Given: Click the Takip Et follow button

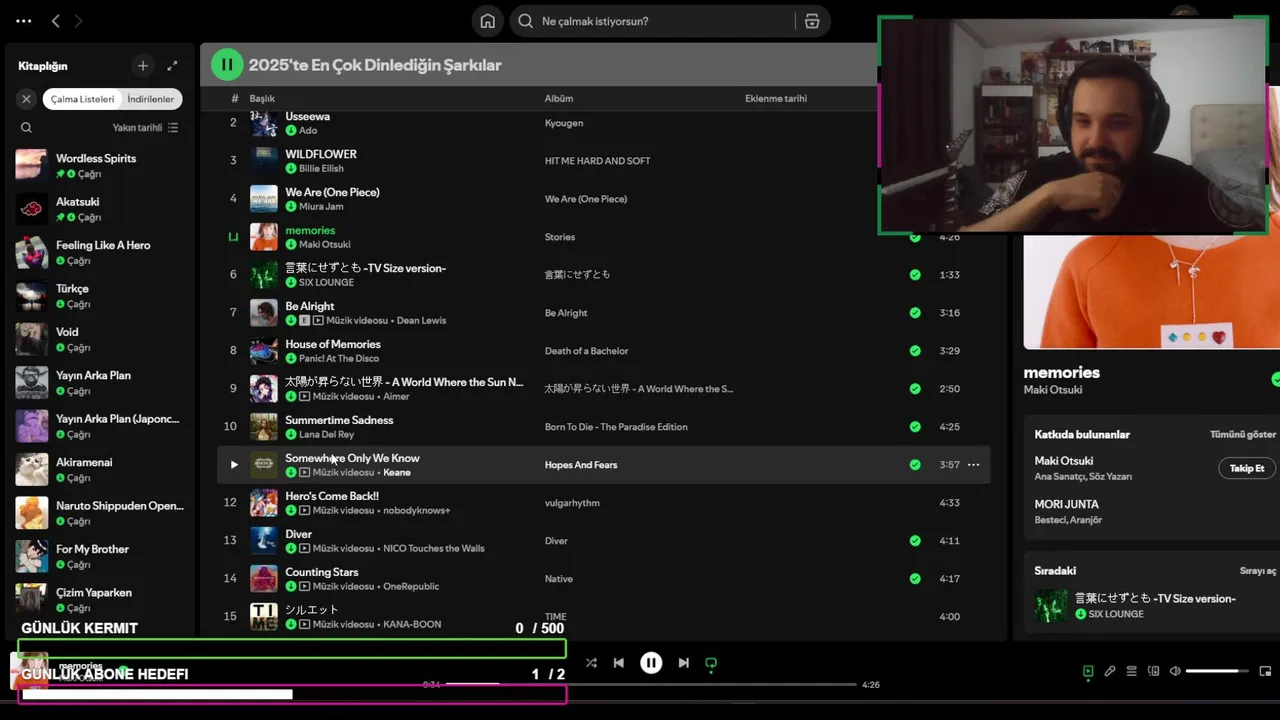Looking at the screenshot, I should pyautogui.click(x=1246, y=468).
